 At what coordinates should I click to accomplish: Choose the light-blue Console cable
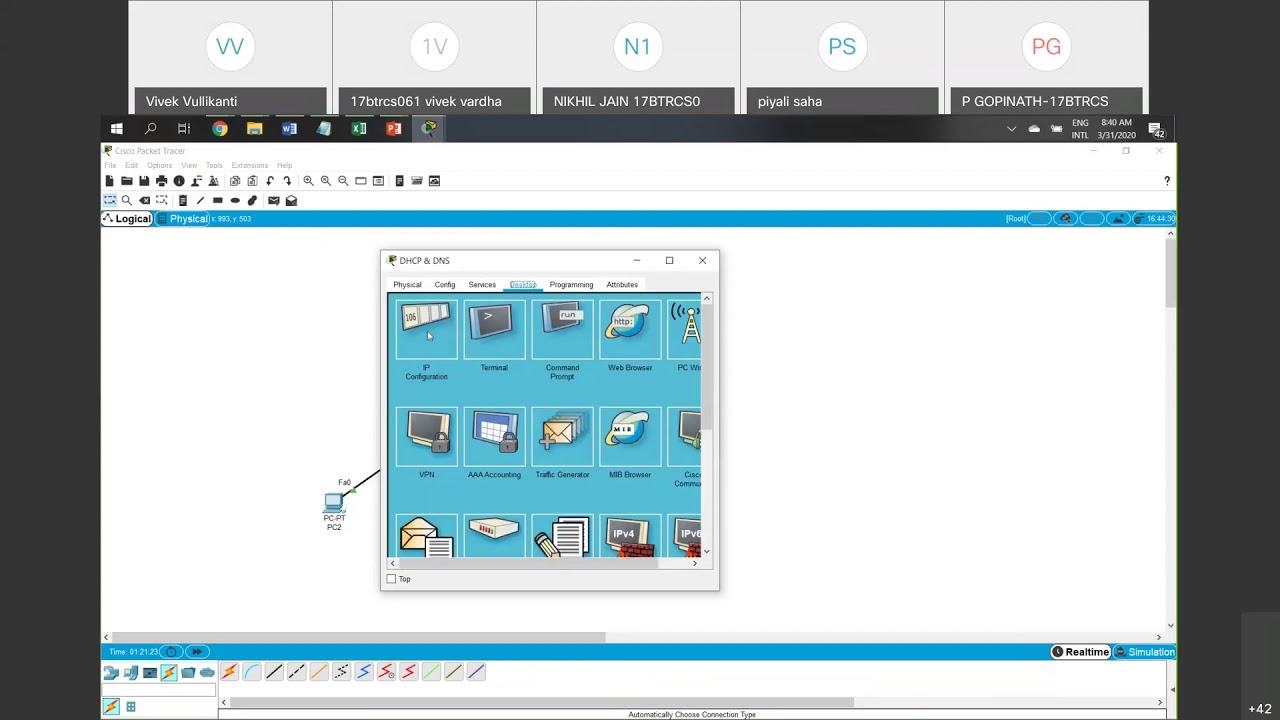pyautogui.click(x=251, y=672)
